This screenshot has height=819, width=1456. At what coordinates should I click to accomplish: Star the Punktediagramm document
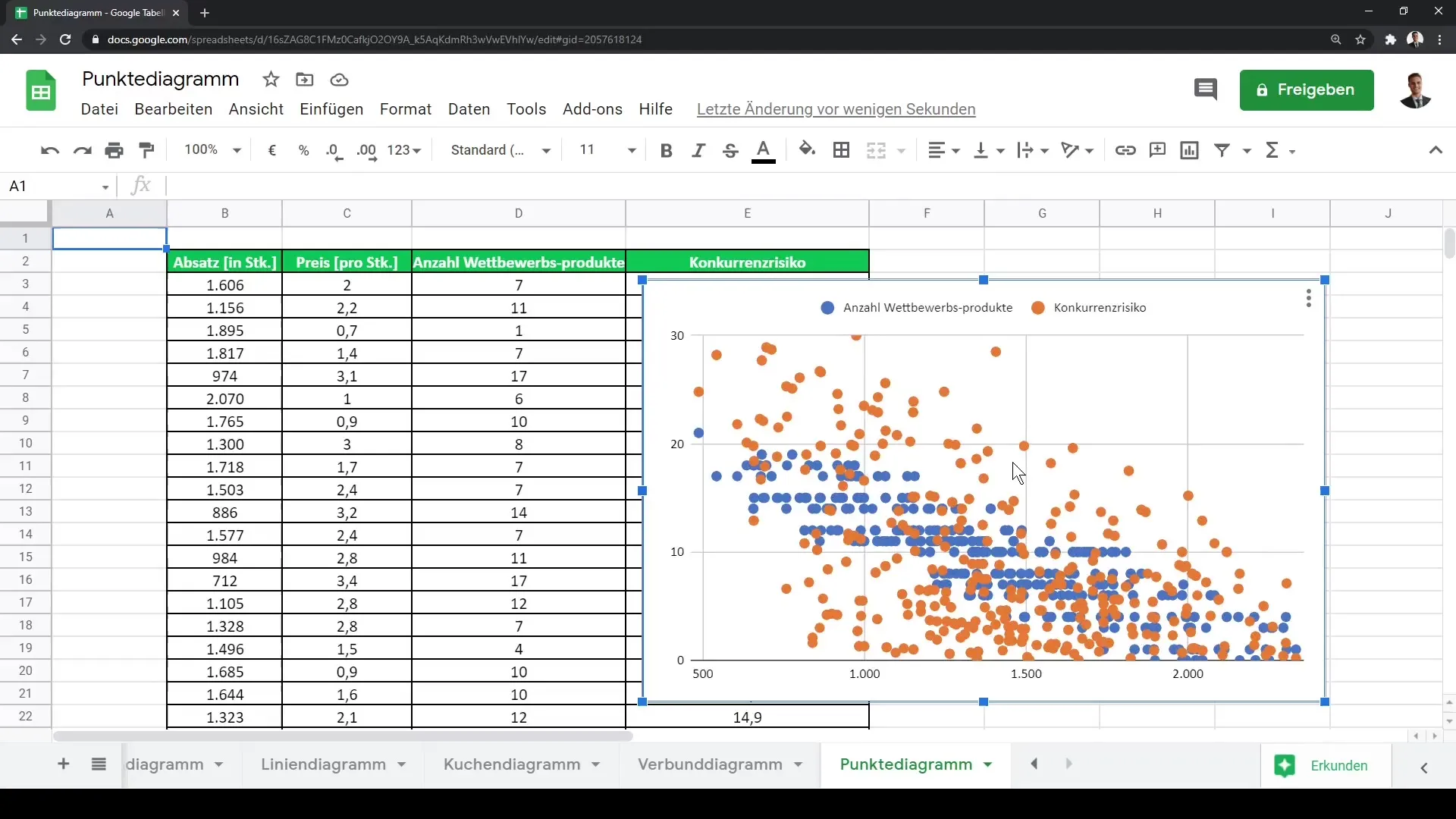271,80
